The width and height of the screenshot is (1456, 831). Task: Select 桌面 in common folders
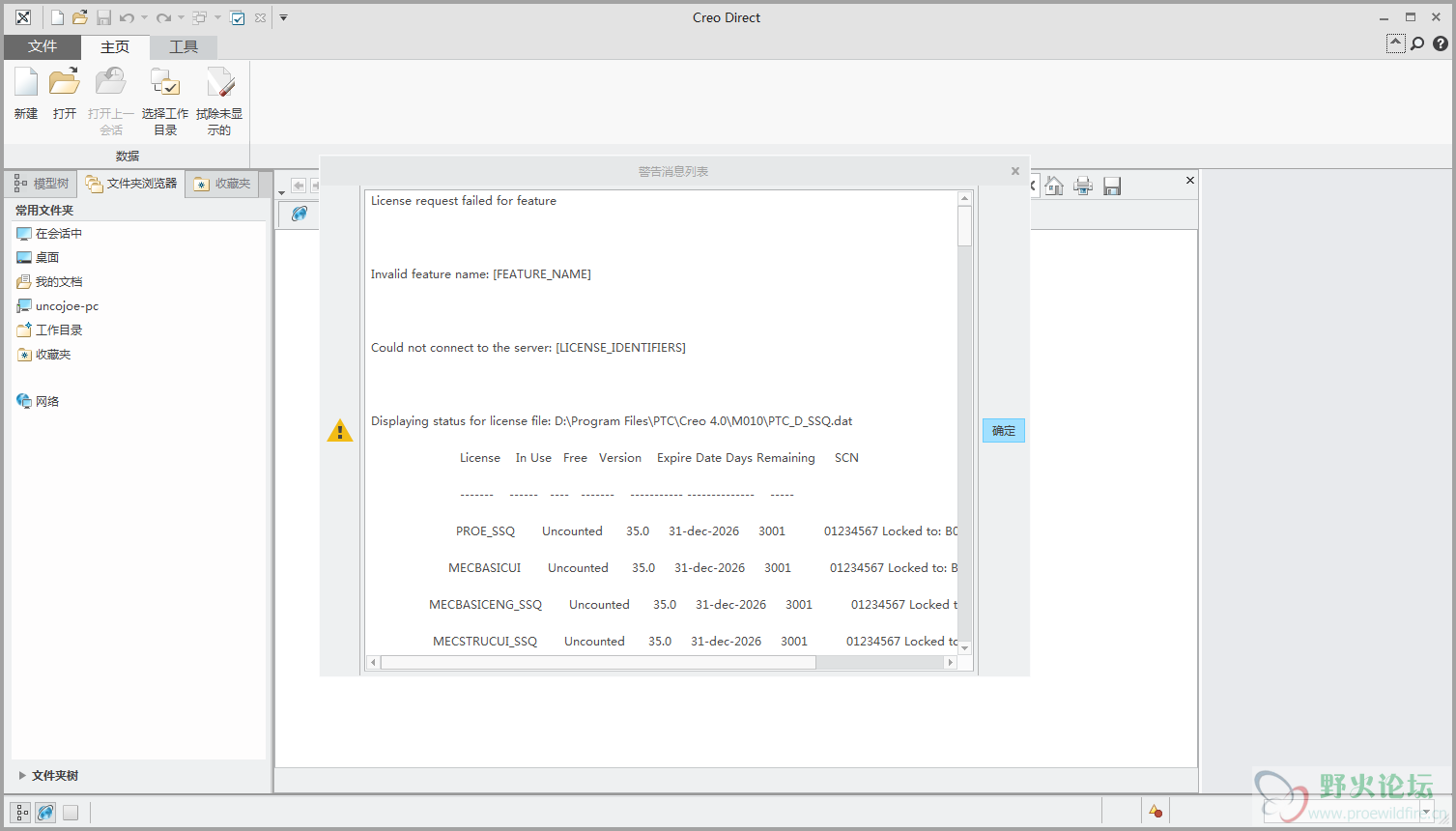tap(38, 258)
